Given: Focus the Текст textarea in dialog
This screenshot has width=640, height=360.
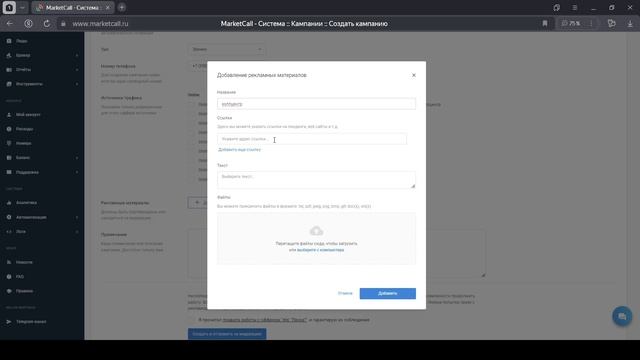Looking at the screenshot, I should pos(316,180).
